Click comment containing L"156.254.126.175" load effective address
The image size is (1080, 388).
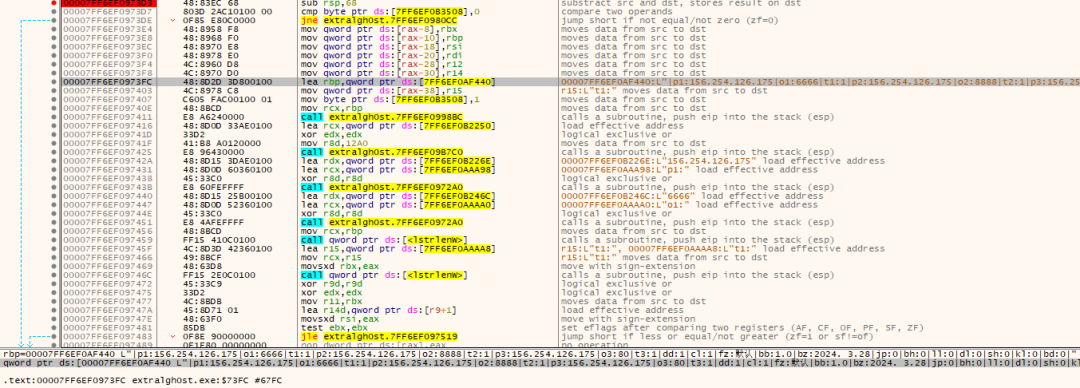[723, 161]
